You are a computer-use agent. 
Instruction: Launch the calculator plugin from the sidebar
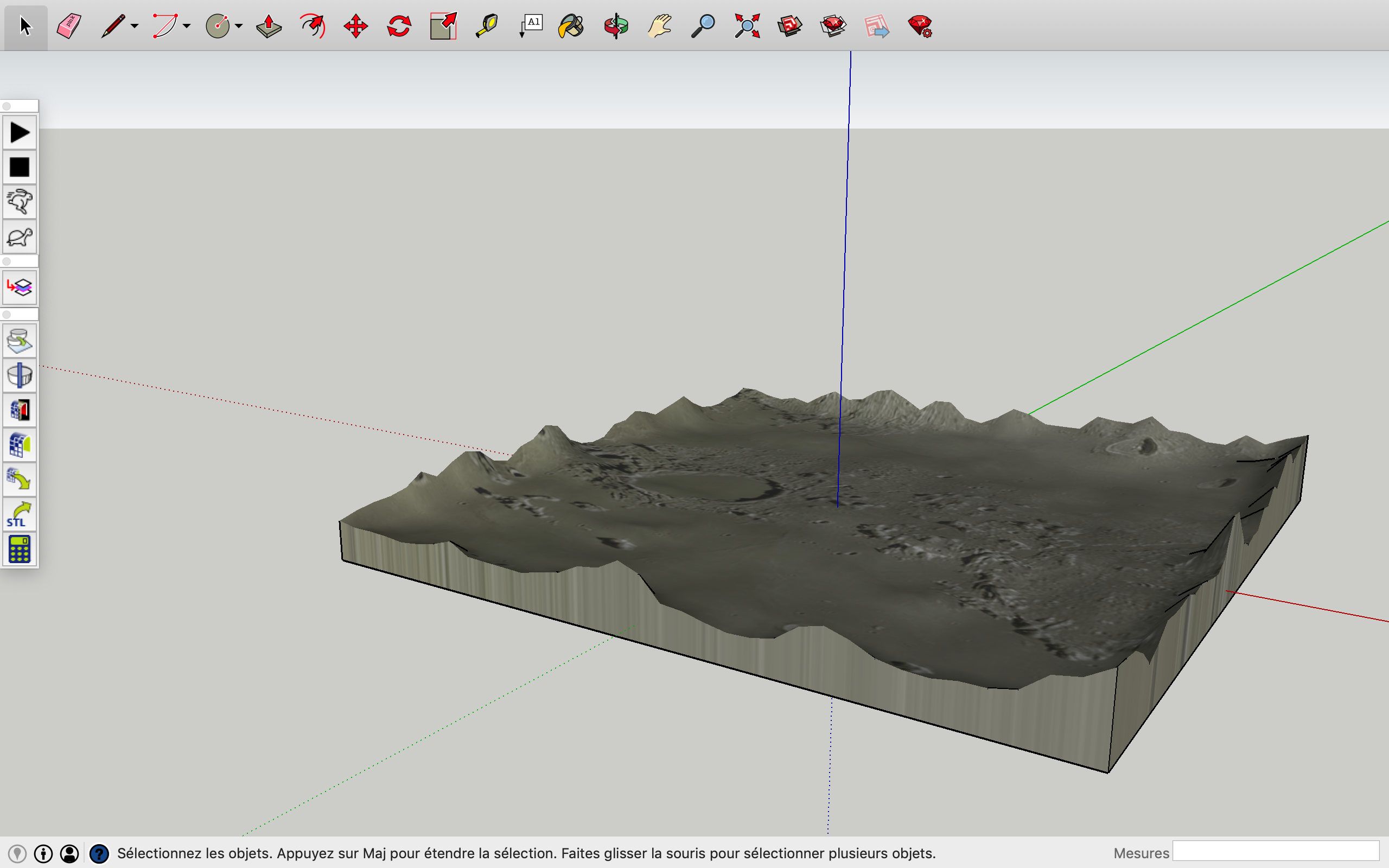tap(19, 548)
